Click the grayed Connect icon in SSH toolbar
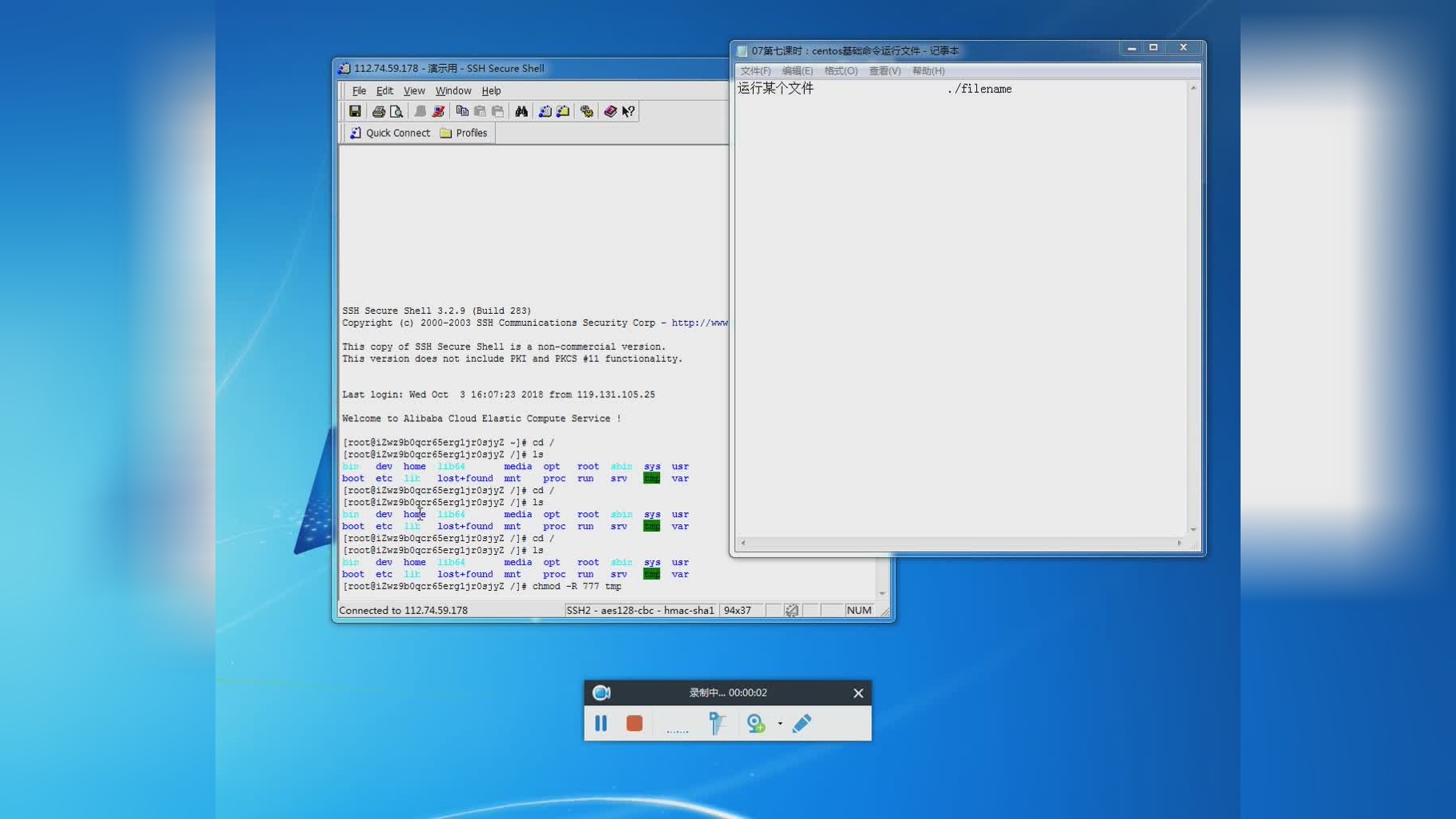The image size is (1456, 819). click(x=420, y=111)
